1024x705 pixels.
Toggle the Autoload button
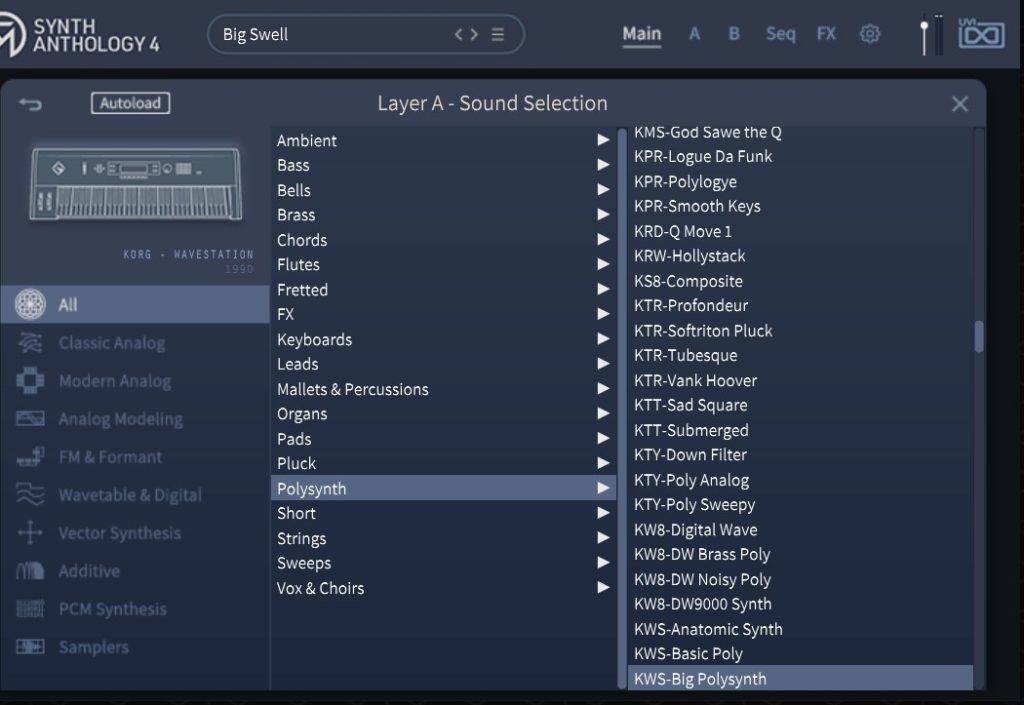130,103
